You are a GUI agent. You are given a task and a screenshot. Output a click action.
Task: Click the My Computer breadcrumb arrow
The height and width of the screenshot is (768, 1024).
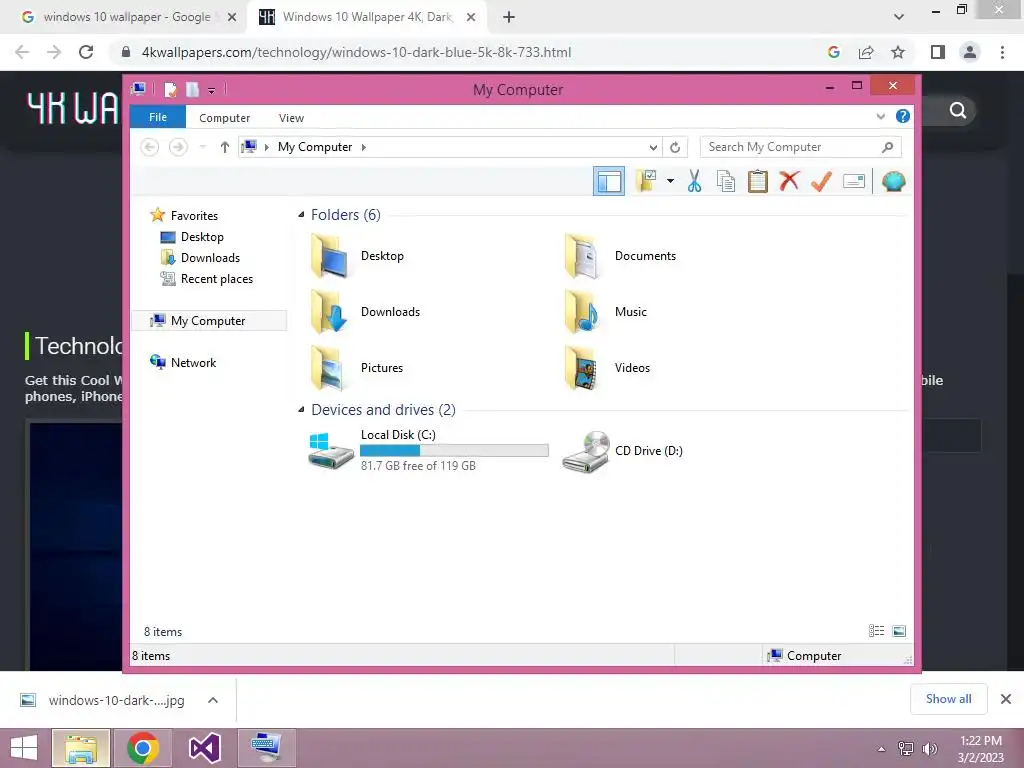point(364,147)
